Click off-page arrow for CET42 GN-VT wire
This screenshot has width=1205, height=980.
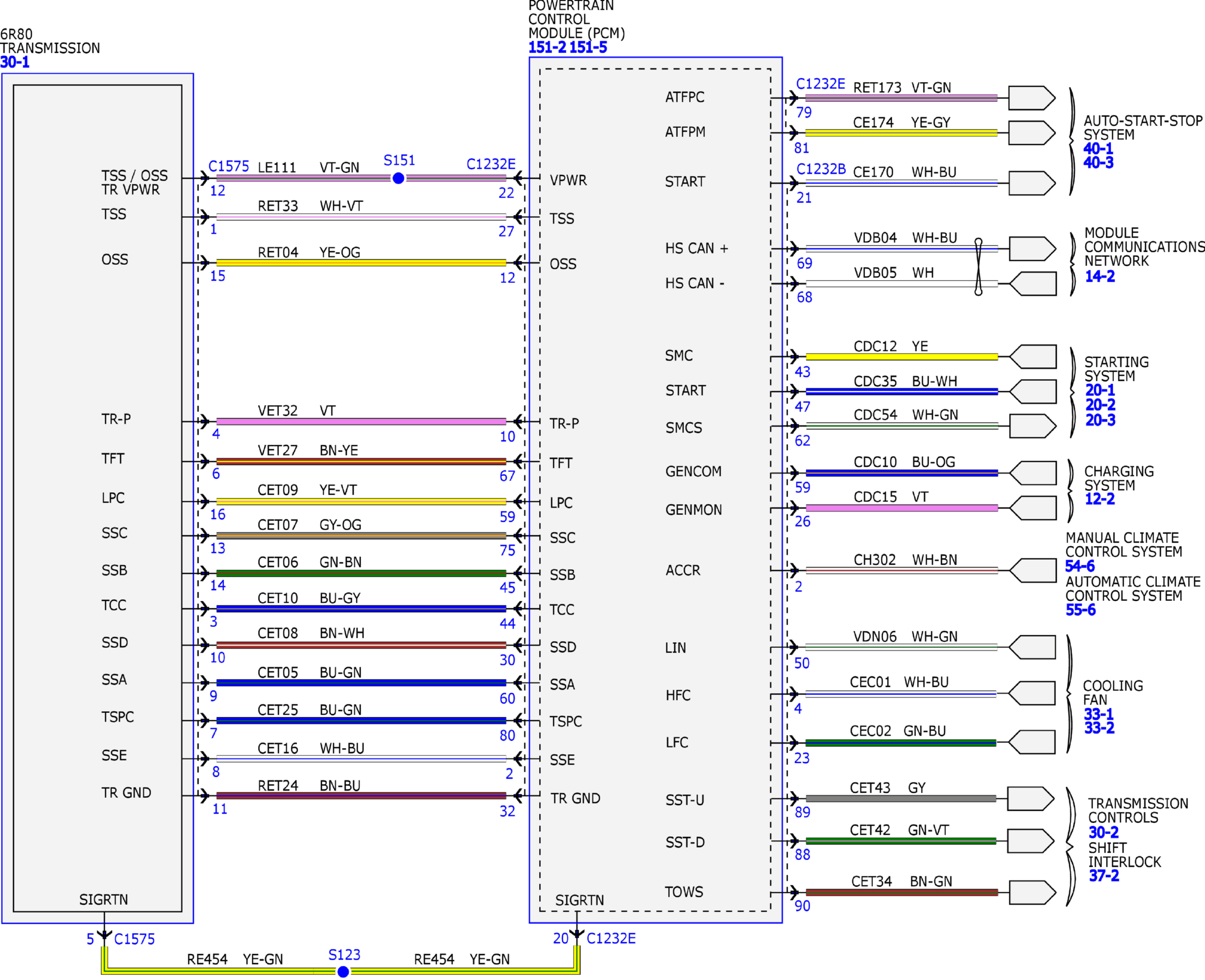point(1031,841)
